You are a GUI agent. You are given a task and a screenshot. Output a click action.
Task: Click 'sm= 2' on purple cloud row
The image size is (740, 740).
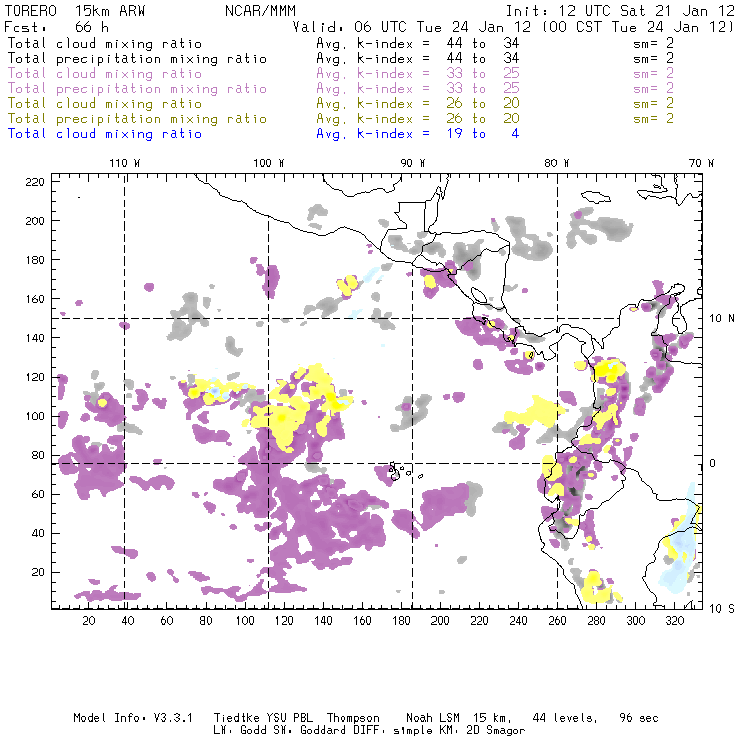coord(654,74)
